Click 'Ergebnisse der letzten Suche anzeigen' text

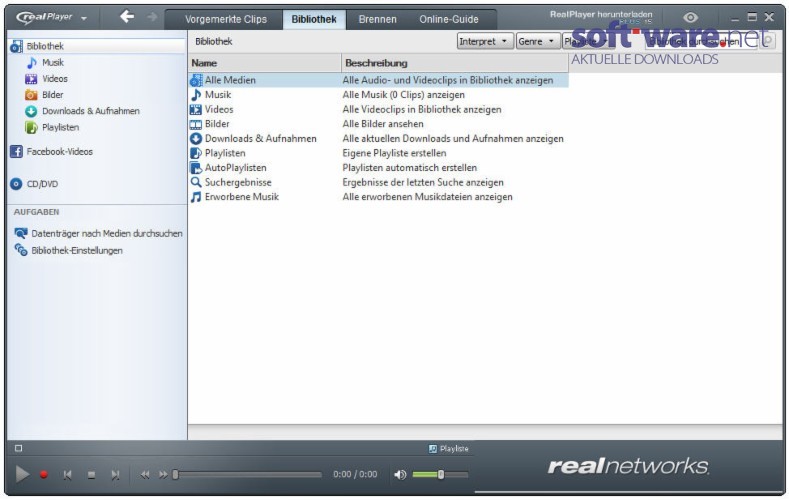(423, 182)
